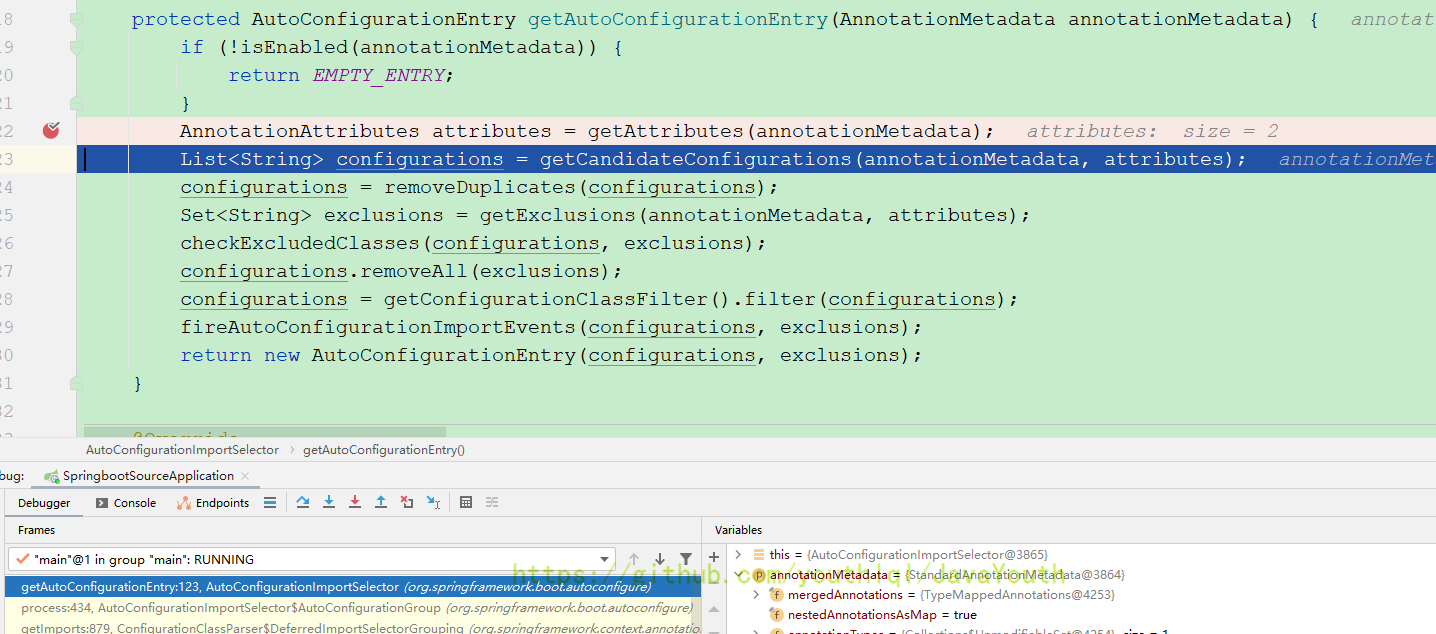Expand the mergedAnnotations field node

(x=756, y=595)
